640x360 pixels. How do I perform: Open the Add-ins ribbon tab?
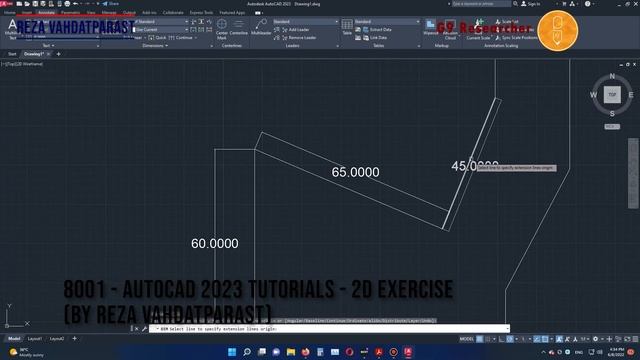[x=149, y=13]
